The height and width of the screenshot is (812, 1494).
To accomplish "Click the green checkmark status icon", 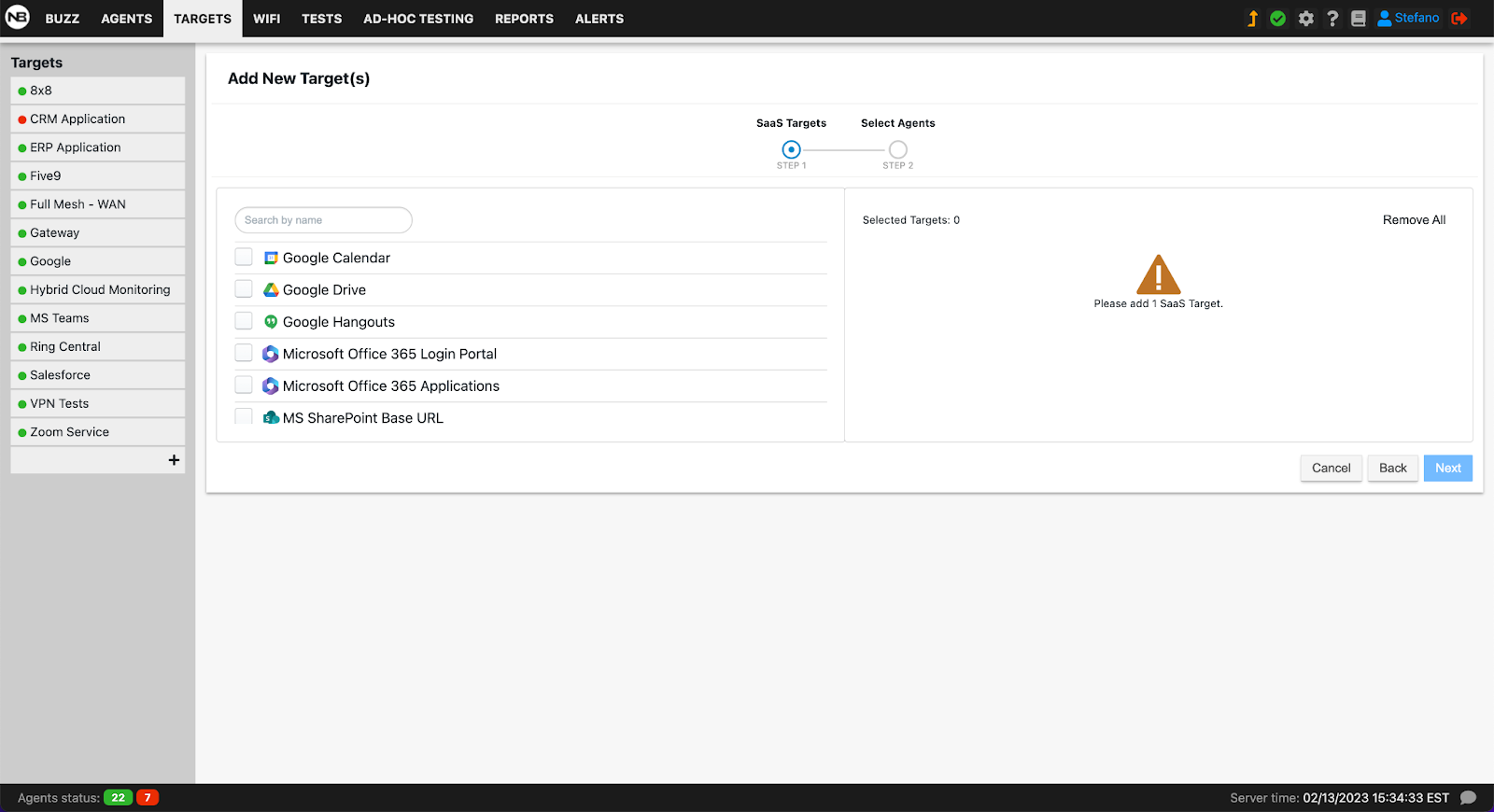I will tap(1278, 19).
